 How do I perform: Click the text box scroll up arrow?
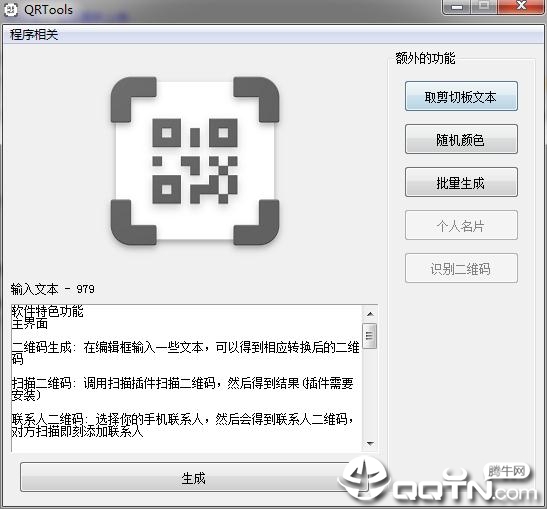pyautogui.click(x=370, y=314)
